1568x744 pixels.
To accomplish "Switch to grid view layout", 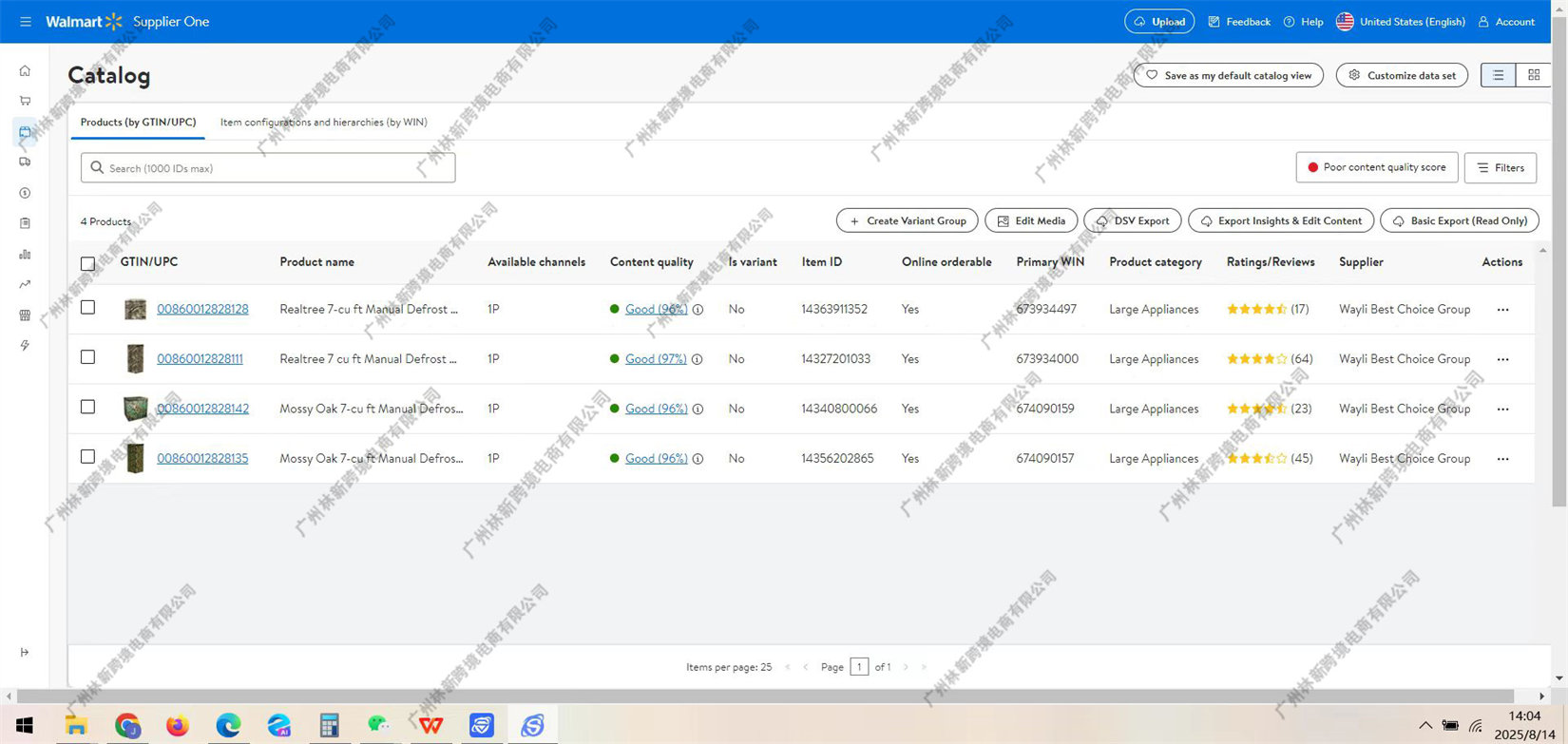I will pos(1534,75).
